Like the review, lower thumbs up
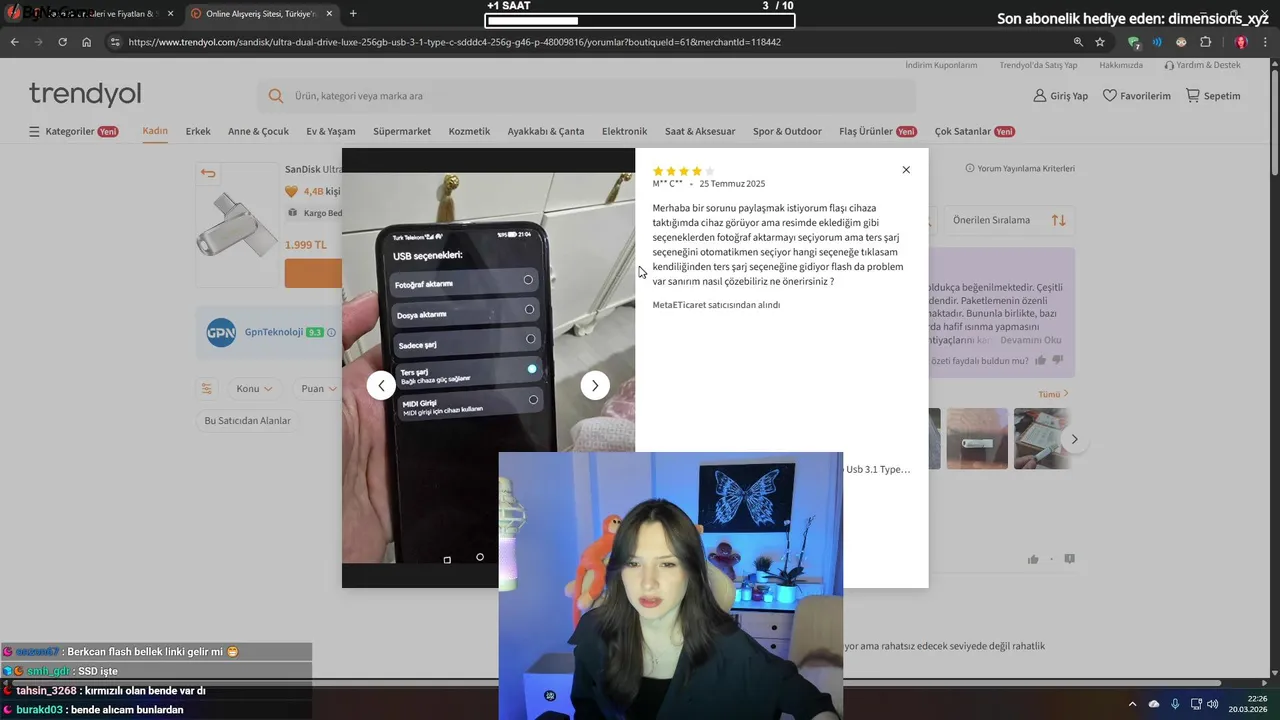Screen dimensions: 1280x720 pyautogui.click(x=1033, y=559)
